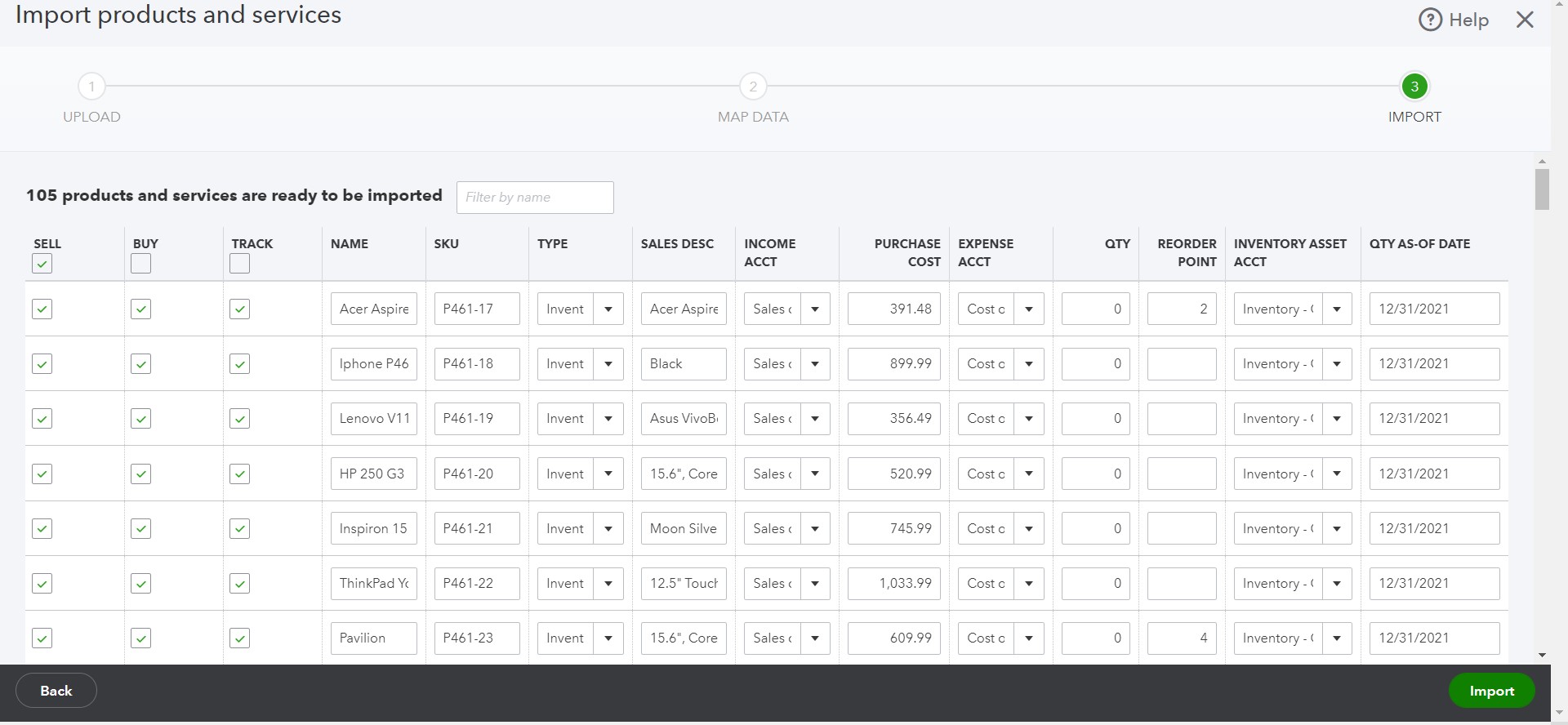This screenshot has width=1568, height=725.
Task: Uncheck Track for the Acer Aspire row
Action: point(239,309)
